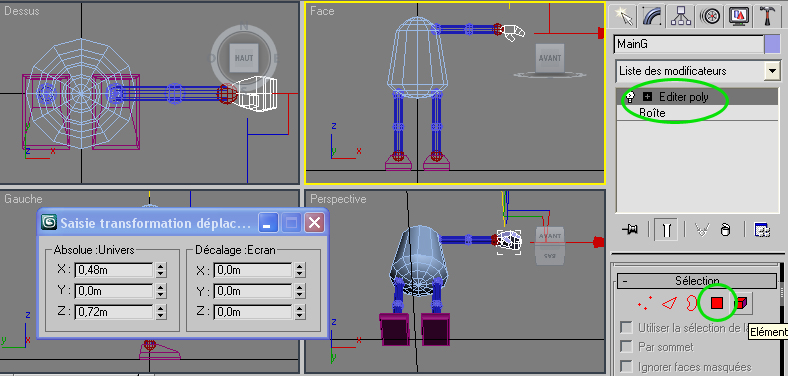This screenshot has height=376, width=788.
Task: Check the 'Par sommet' option
Action: [x=626, y=347]
